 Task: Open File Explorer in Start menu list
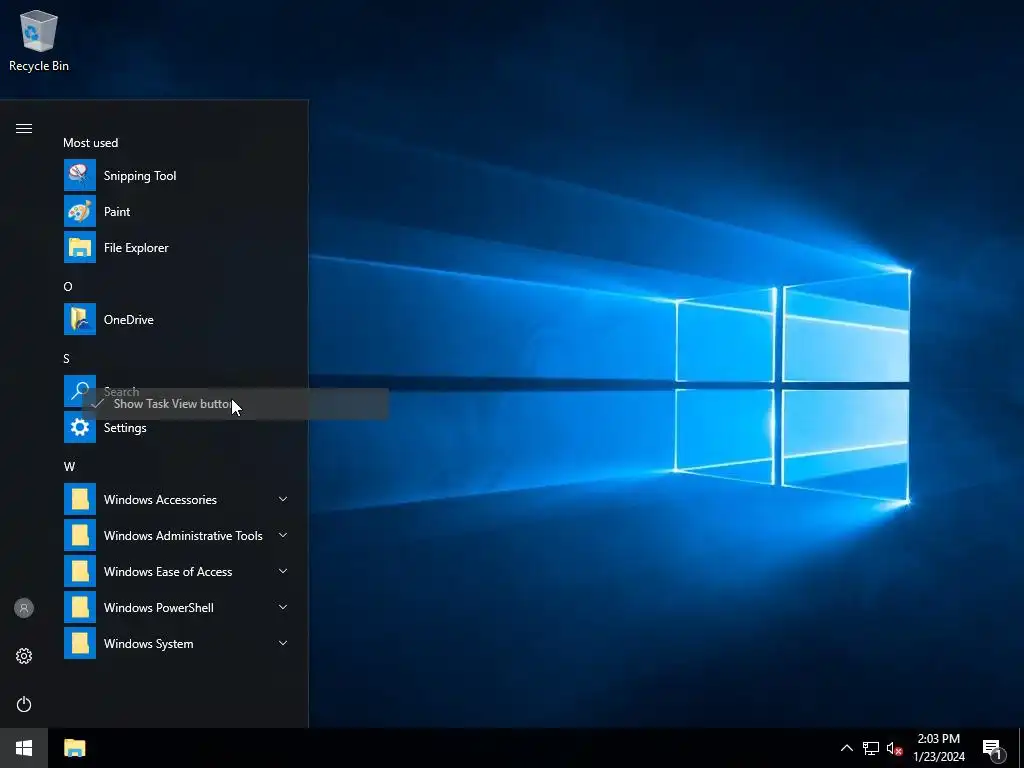[x=176, y=248]
